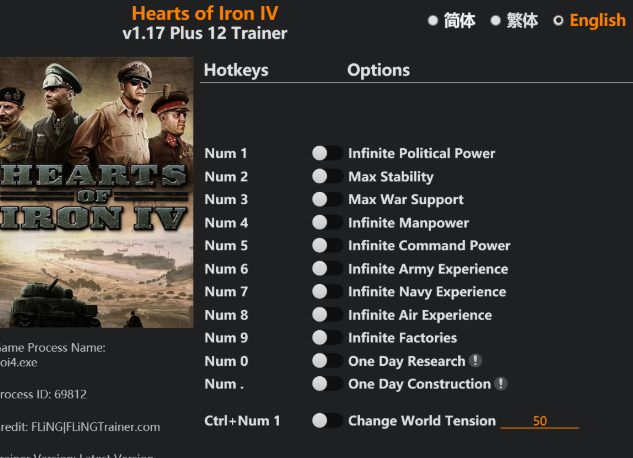Enable Infinite Navy Experience toggle
This screenshot has height=458, width=633.
click(327, 291)
